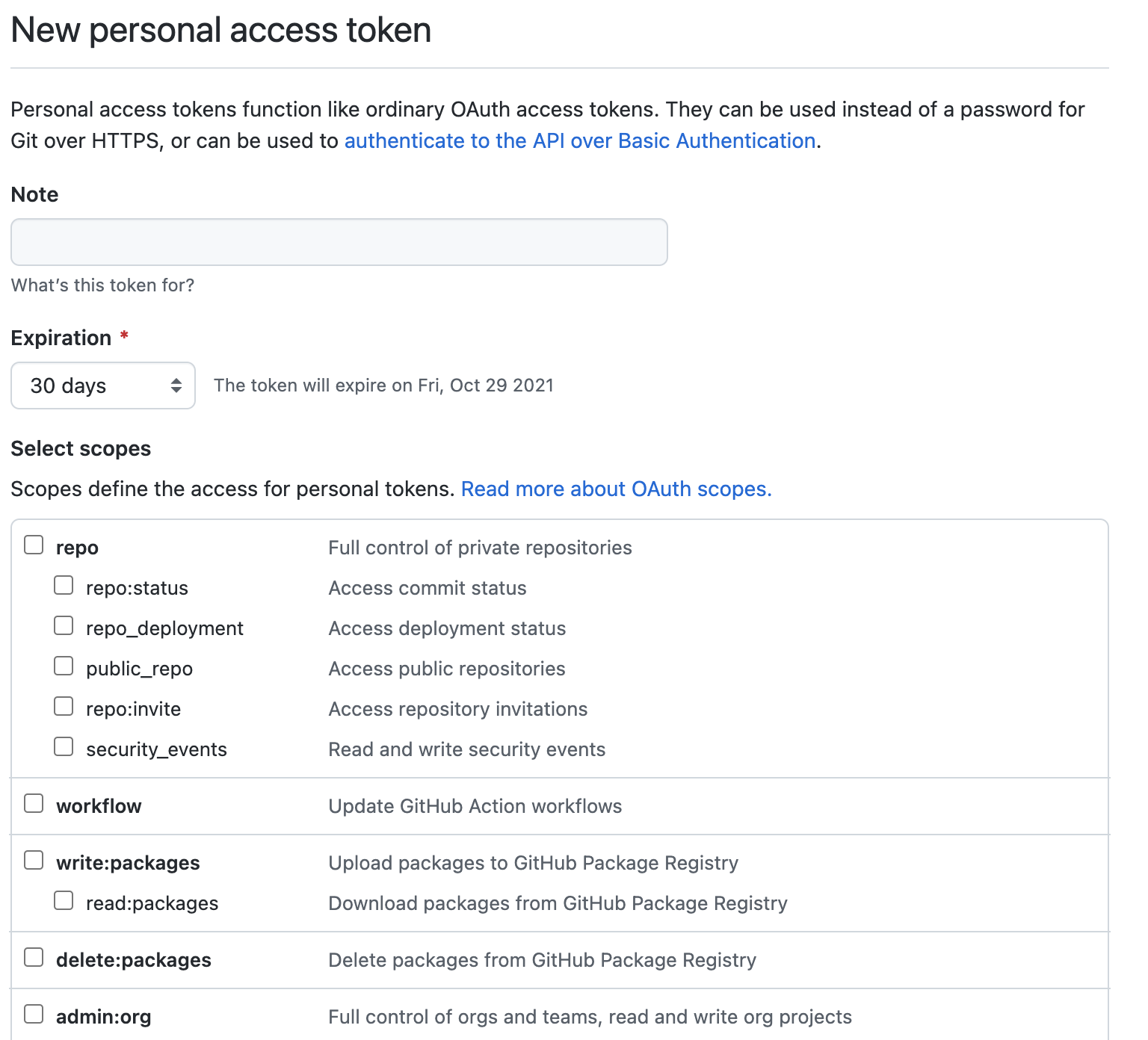Select the public_repo scope checkbox
The width and height of the screenshot is (1148, 1040).
pos(64,666)
